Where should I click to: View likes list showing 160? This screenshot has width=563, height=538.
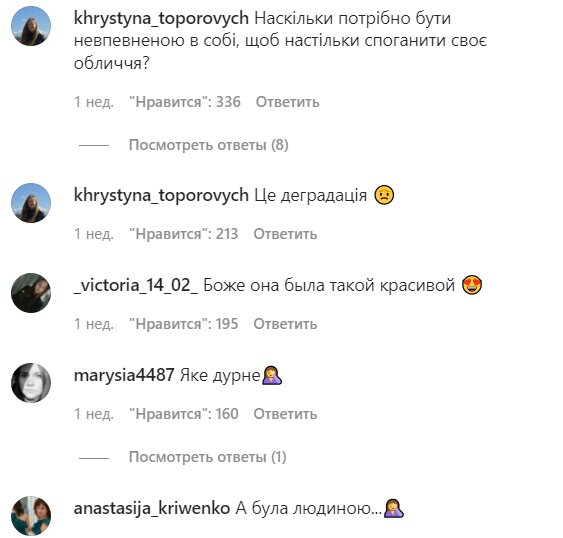point(183,414)
